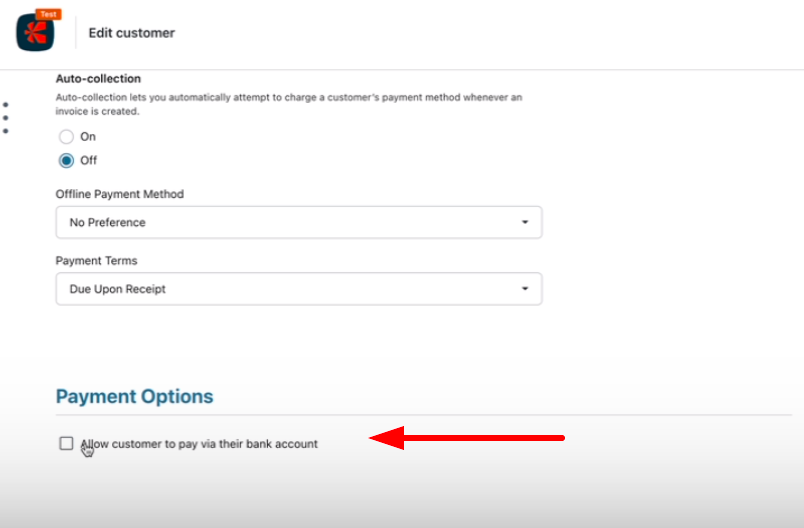Viewport: 804px width, 528px height.
Task: Click the bank account checkbox label text
Action: click(200, 443)
